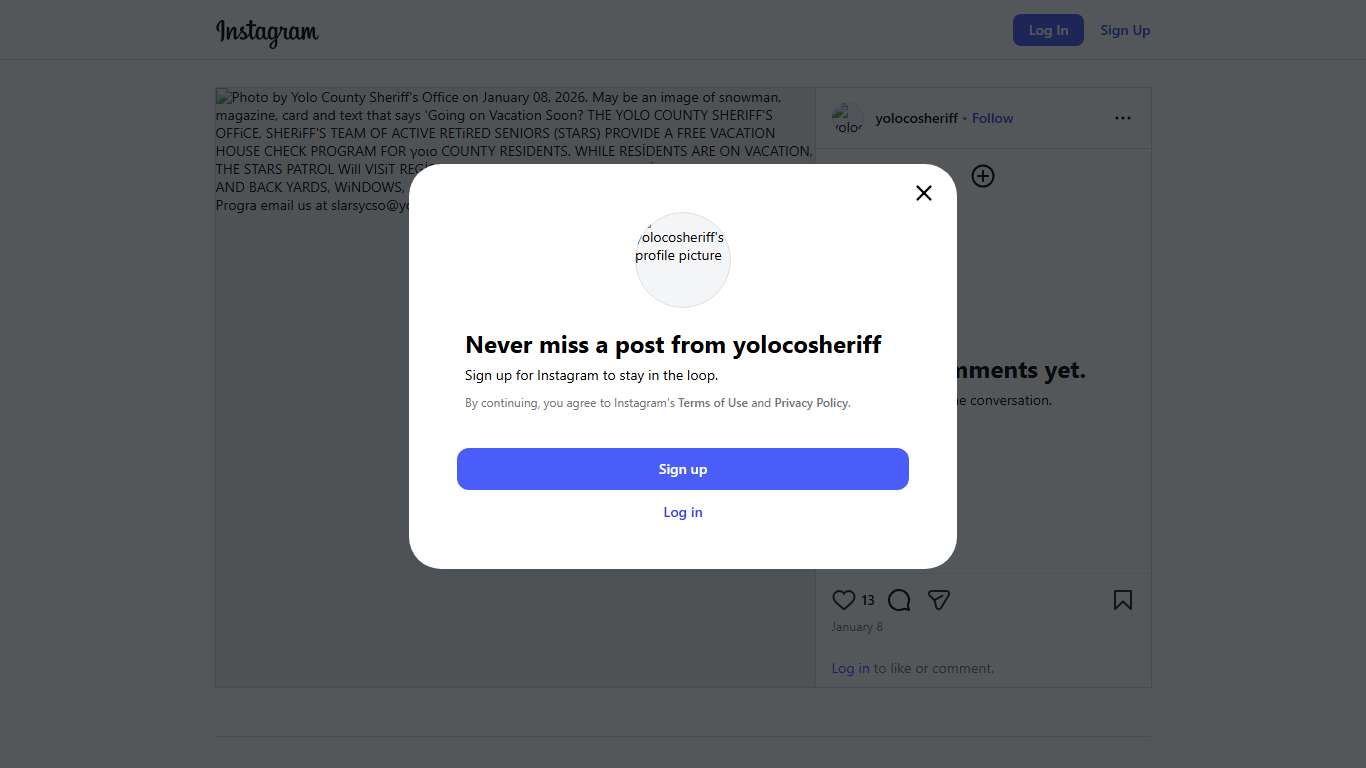Click the circled plus icon
Image resolution: width=1366 pixels, height=768 pixels.
pyautogui.click(x=983, y=176)
